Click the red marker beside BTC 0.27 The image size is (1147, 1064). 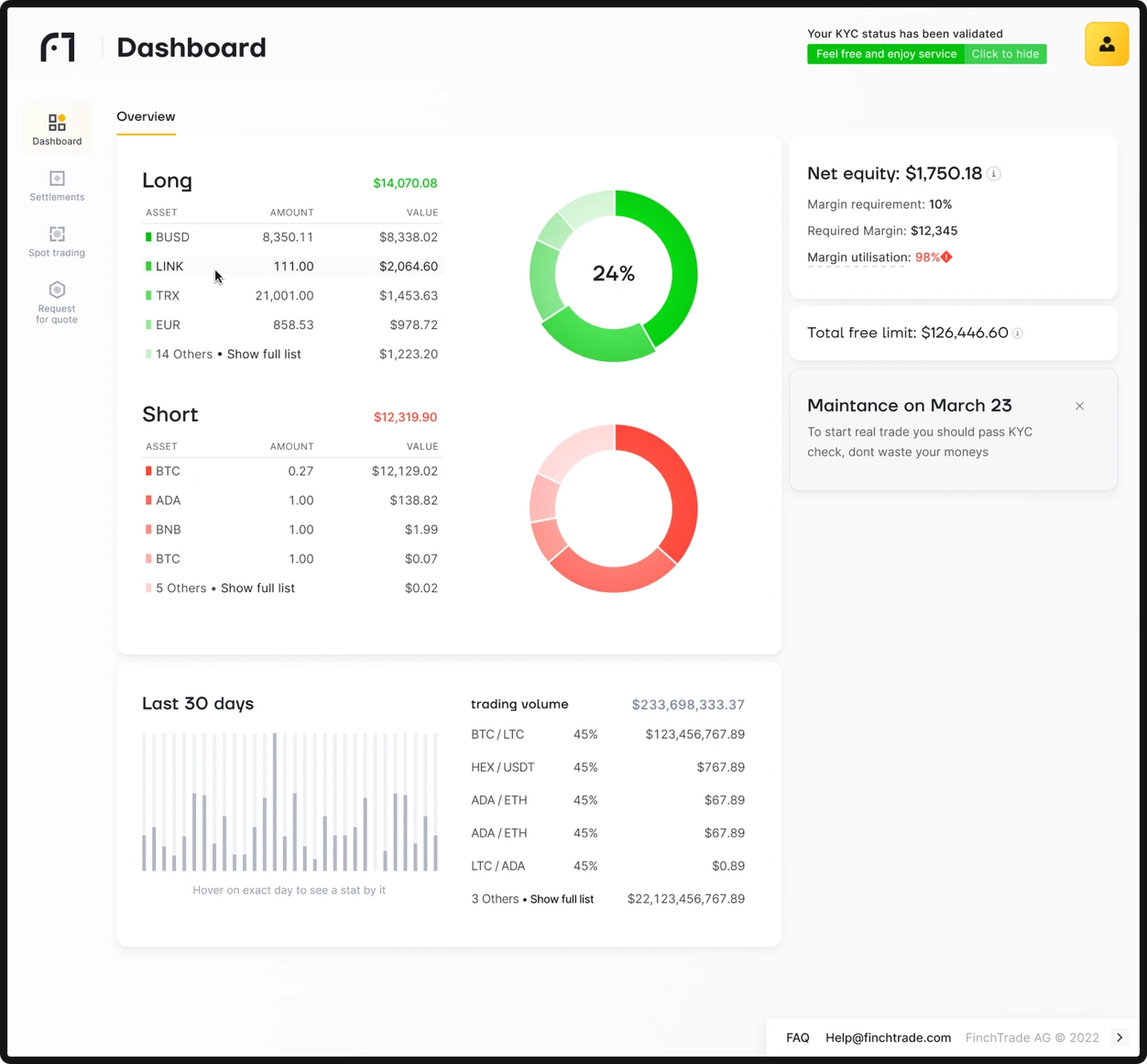[148, 471]
